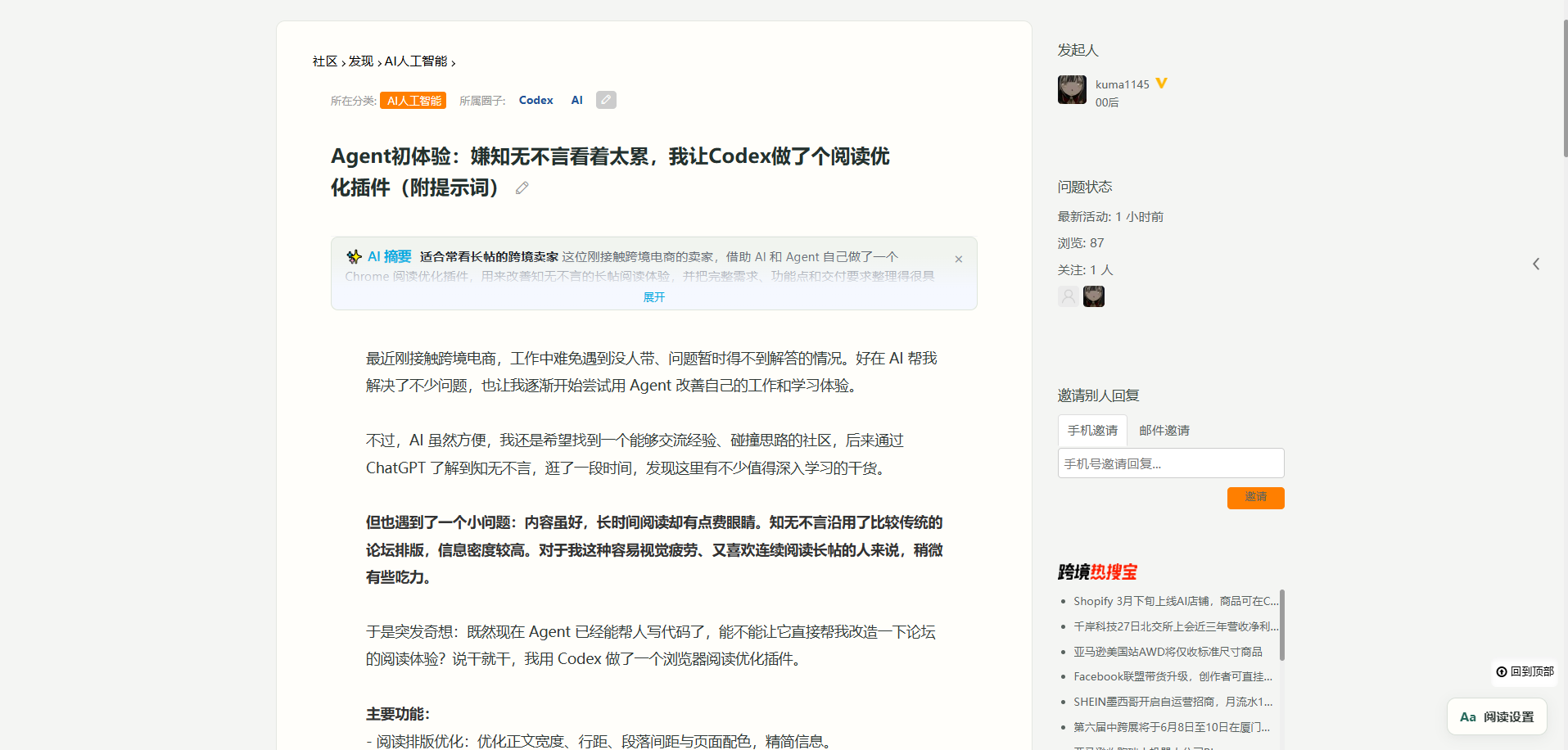The height and width of the screenshot is (750, 1568).
Task: Click the grey default follower avatar
Action: click(1068, 296)
